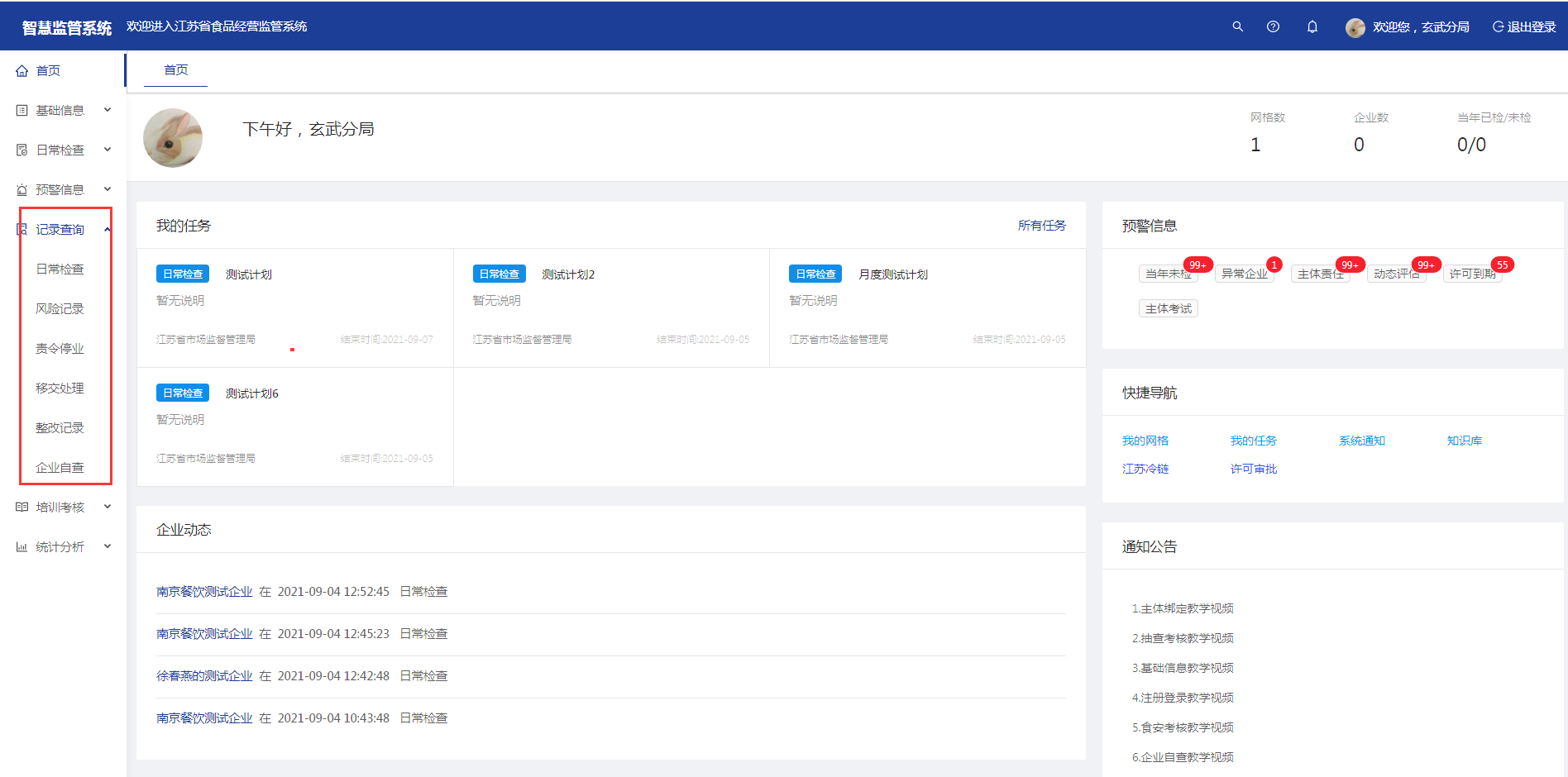Expand the 统计分析 menu chevron
Screen dimensions: 1568x777
point(108,546)
